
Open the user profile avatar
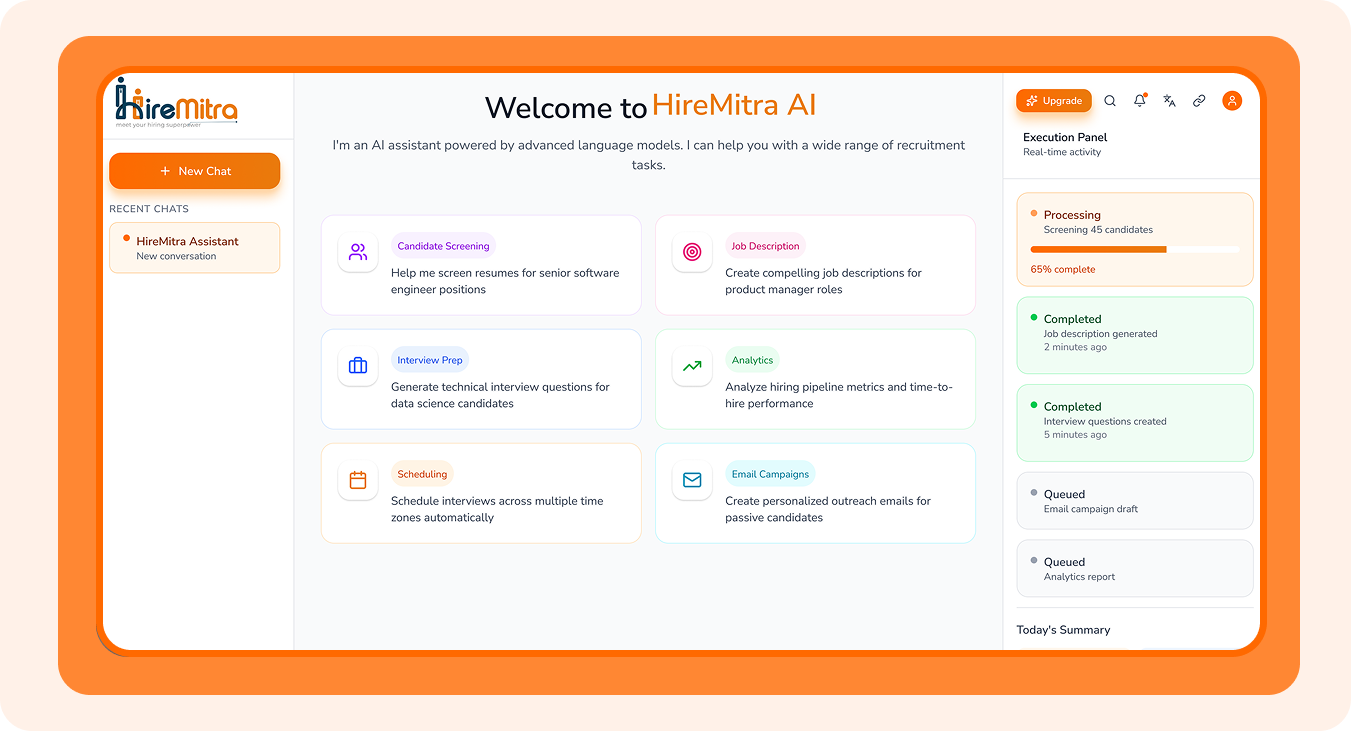tap(1232, 101)
